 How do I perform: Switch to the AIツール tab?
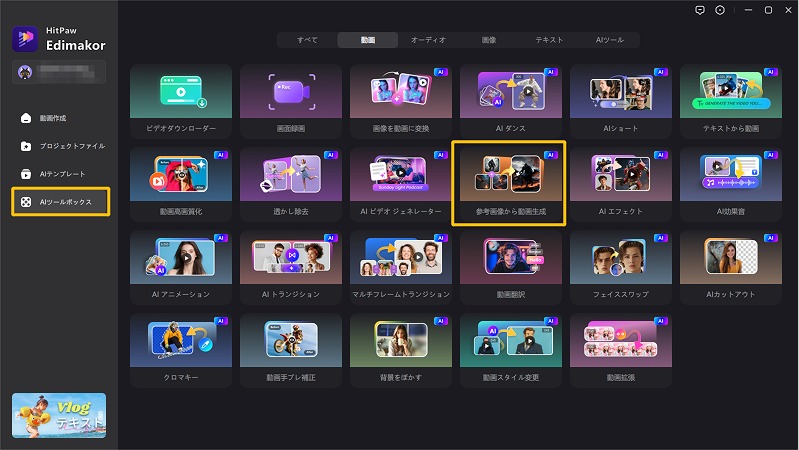pyautogui.click(x=609, y=40)
